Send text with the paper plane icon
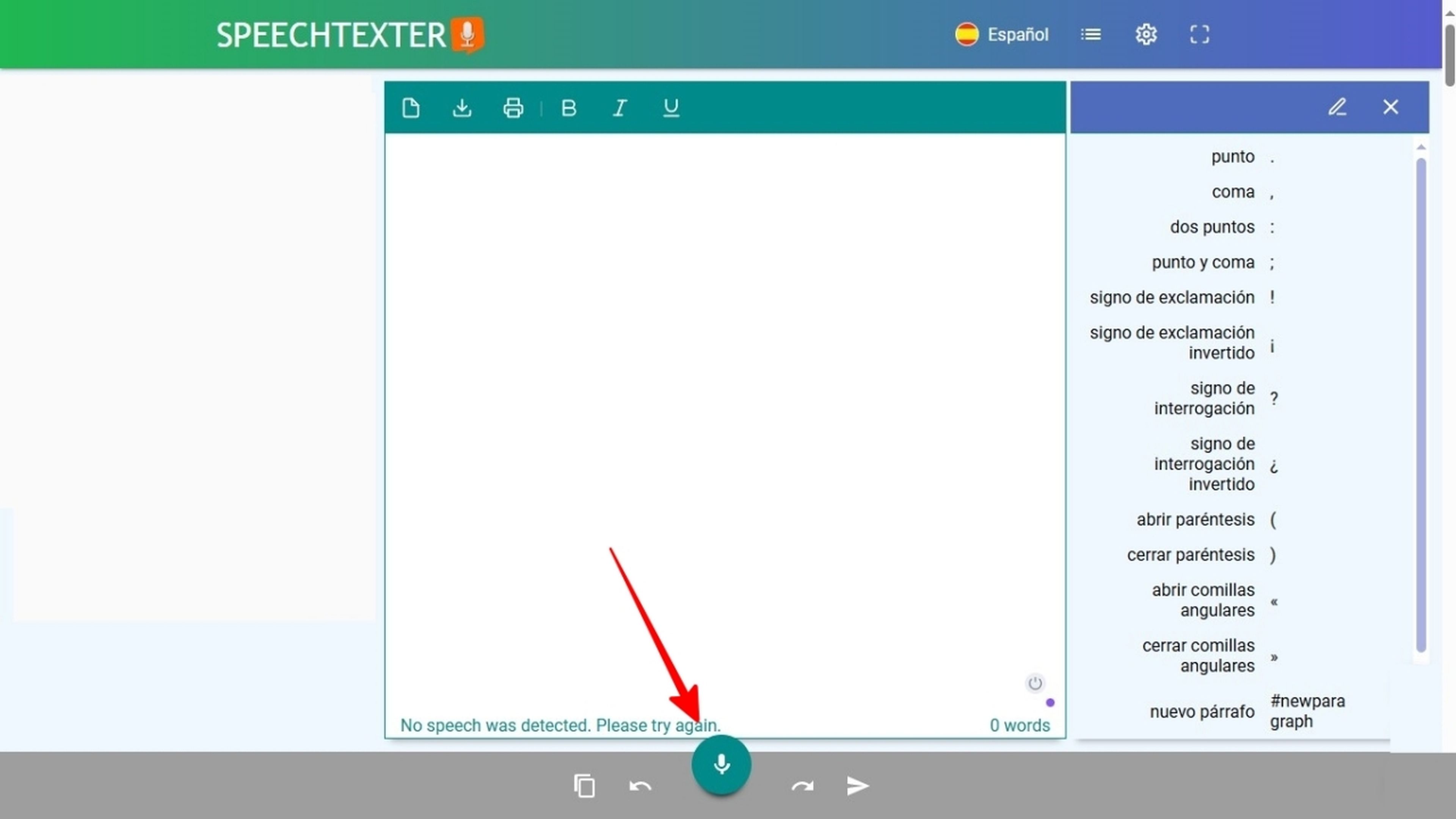This screenshot has width=1456, height=819. coord(857,786)
